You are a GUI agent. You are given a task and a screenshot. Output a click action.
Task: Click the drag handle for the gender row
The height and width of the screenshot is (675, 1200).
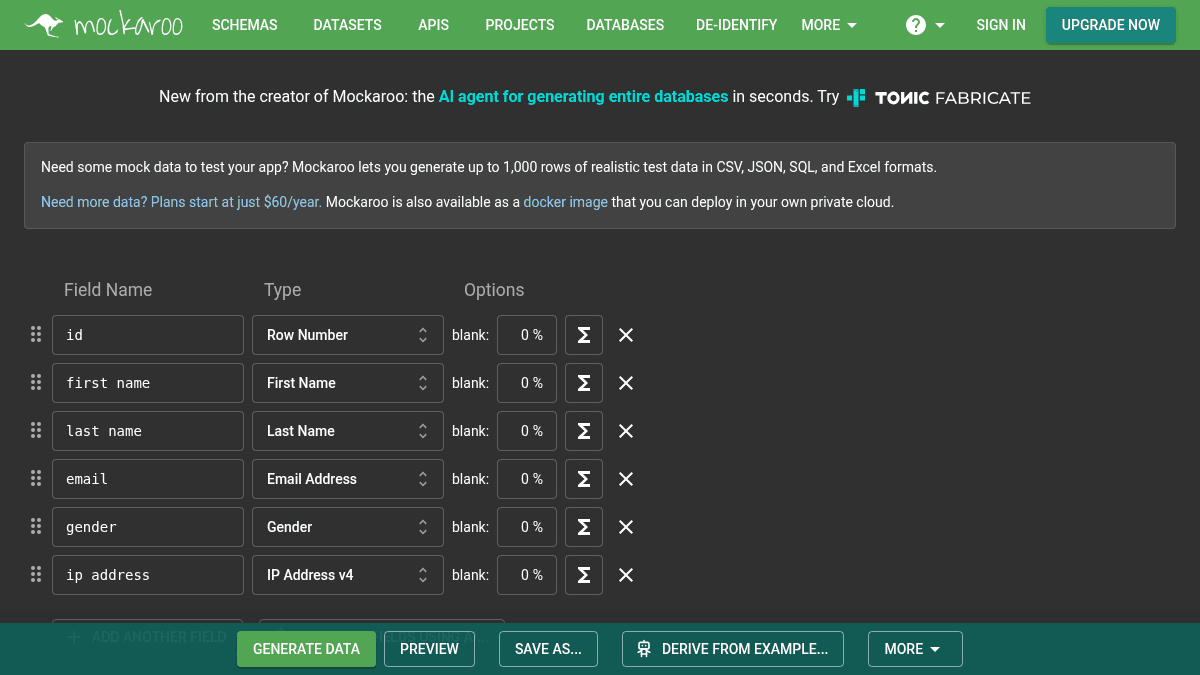click(36, 527)
